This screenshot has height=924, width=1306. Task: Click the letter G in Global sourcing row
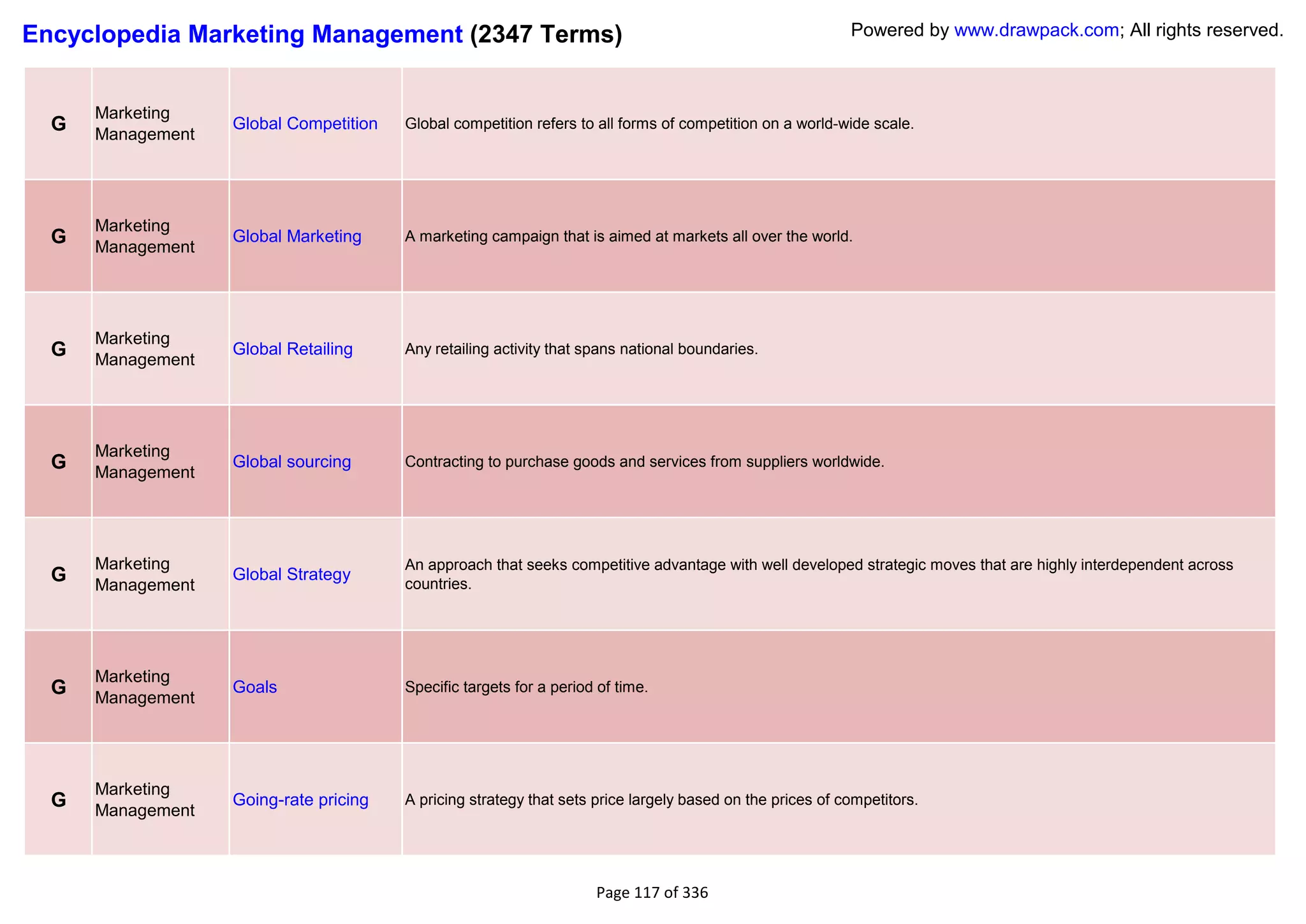tap(58, 462)
